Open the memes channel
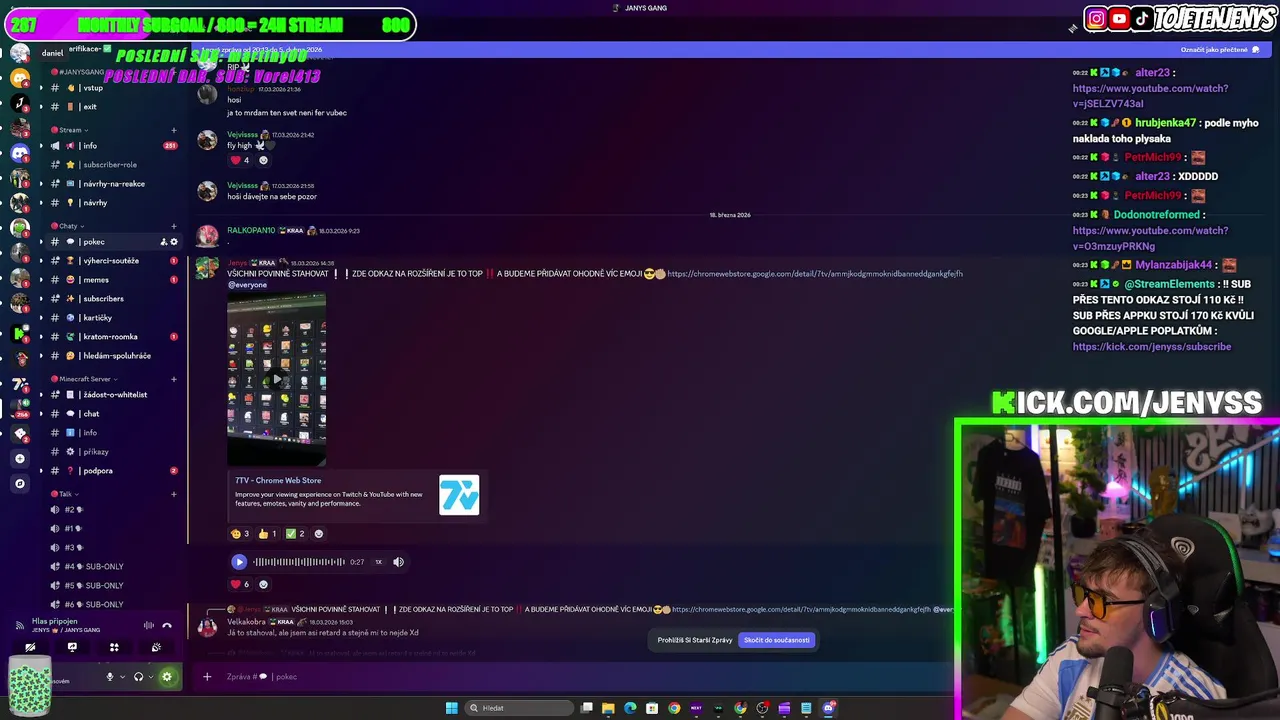The width and height of the screenshot is (1280, 720). [x=113, y=280]
